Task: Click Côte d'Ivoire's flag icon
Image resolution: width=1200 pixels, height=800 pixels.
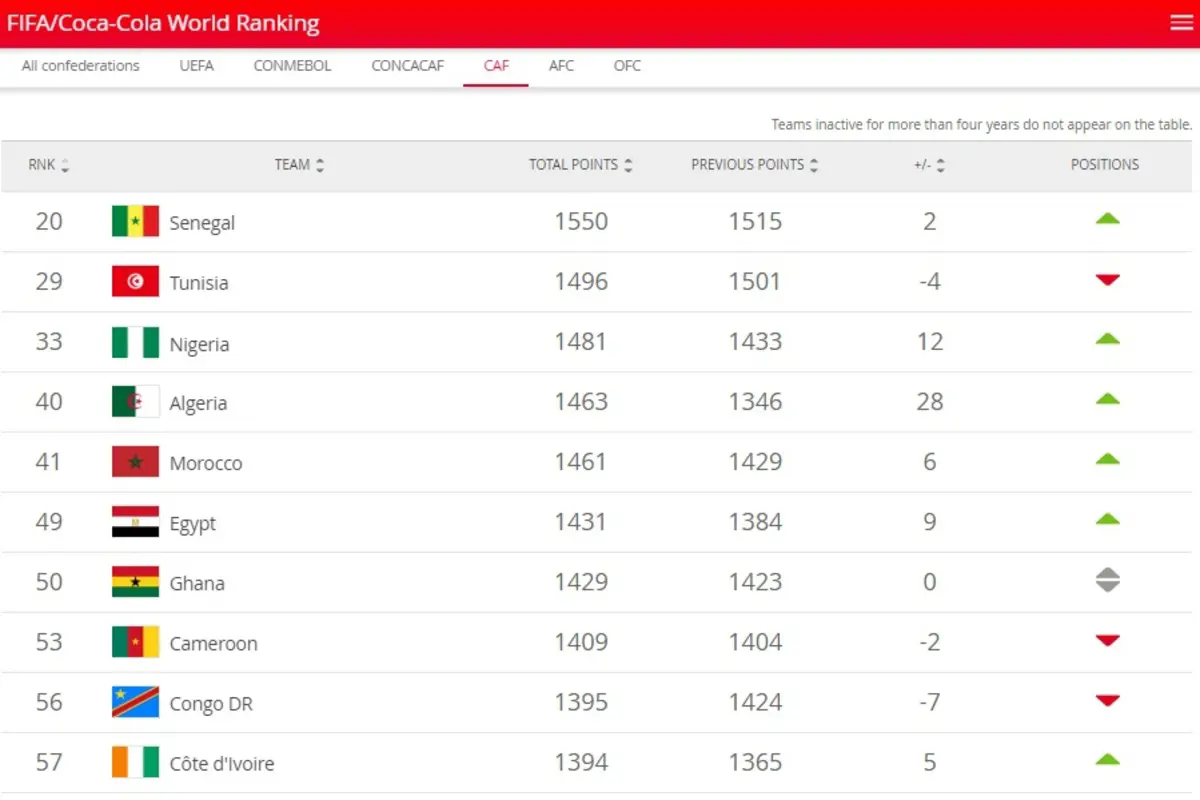Action: [135, 762]
